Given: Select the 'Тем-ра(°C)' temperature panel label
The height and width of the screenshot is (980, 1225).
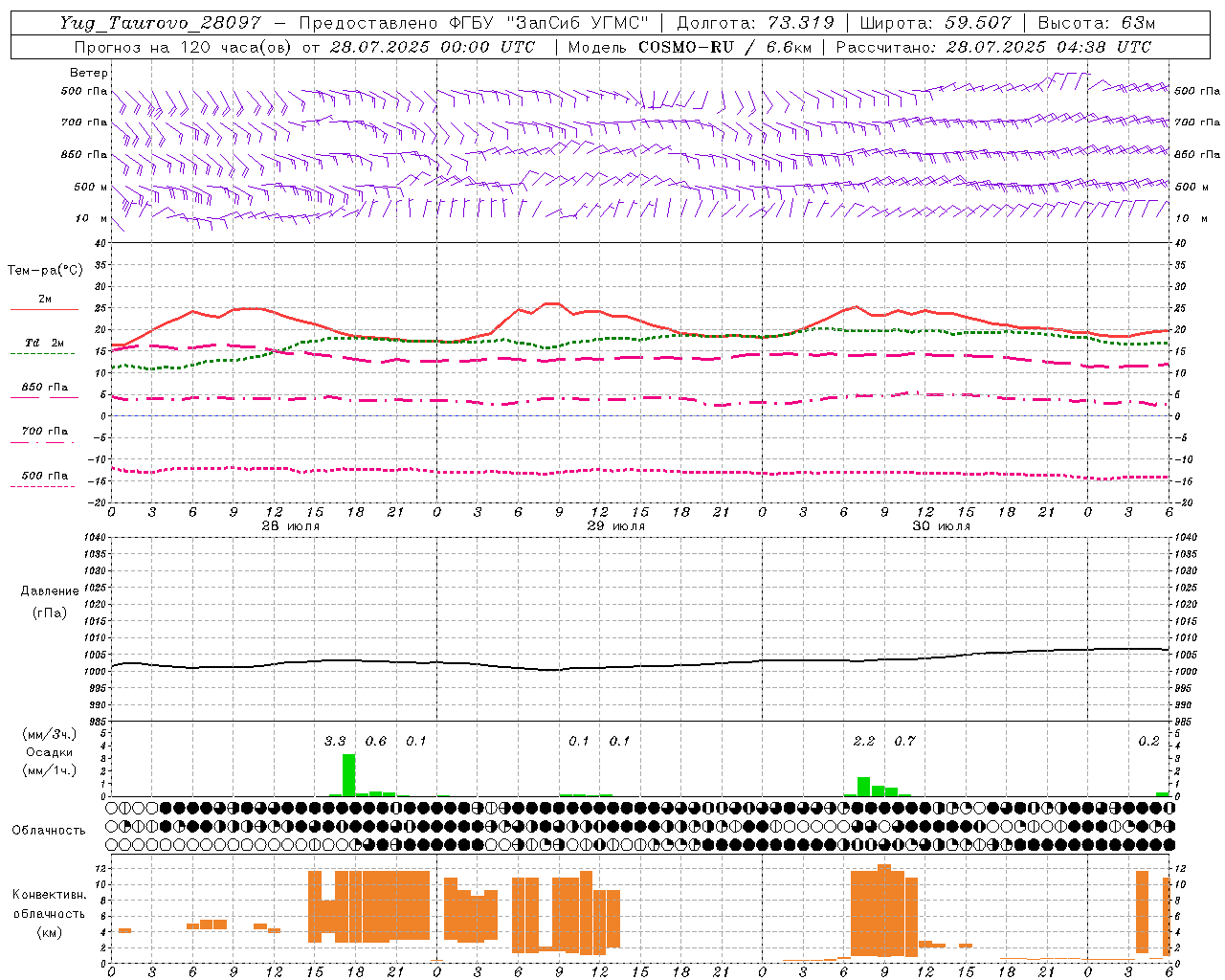Looking at the screenshot, I should click(x=45, y=271).
